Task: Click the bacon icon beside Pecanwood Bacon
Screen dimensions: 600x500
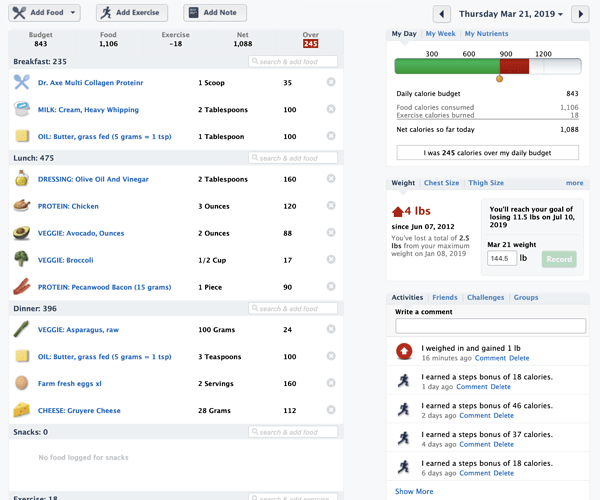Action: click(21, 286)
